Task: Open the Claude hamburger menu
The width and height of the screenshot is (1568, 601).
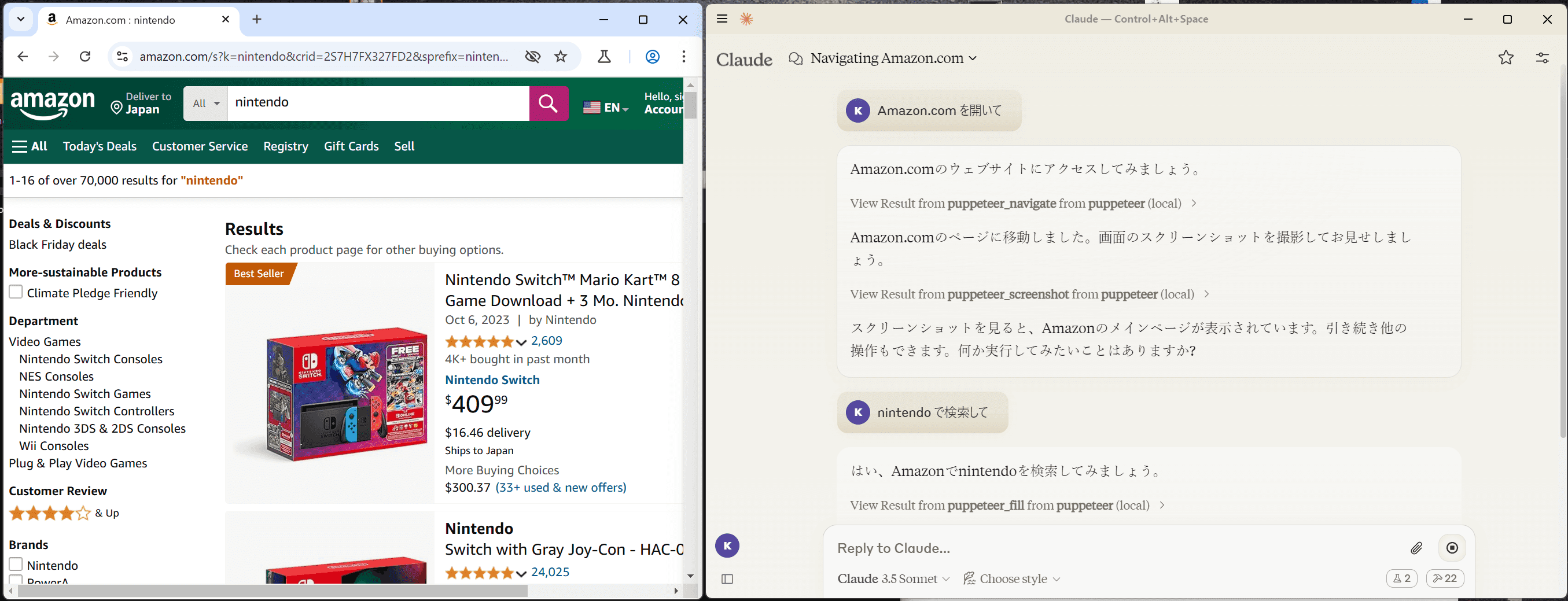Action: (722, 19)
